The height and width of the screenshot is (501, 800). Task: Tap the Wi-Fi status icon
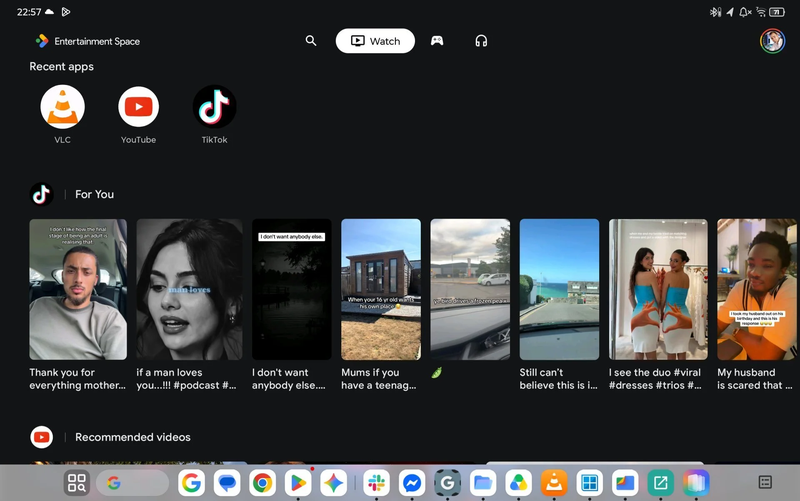pos(761,12)
